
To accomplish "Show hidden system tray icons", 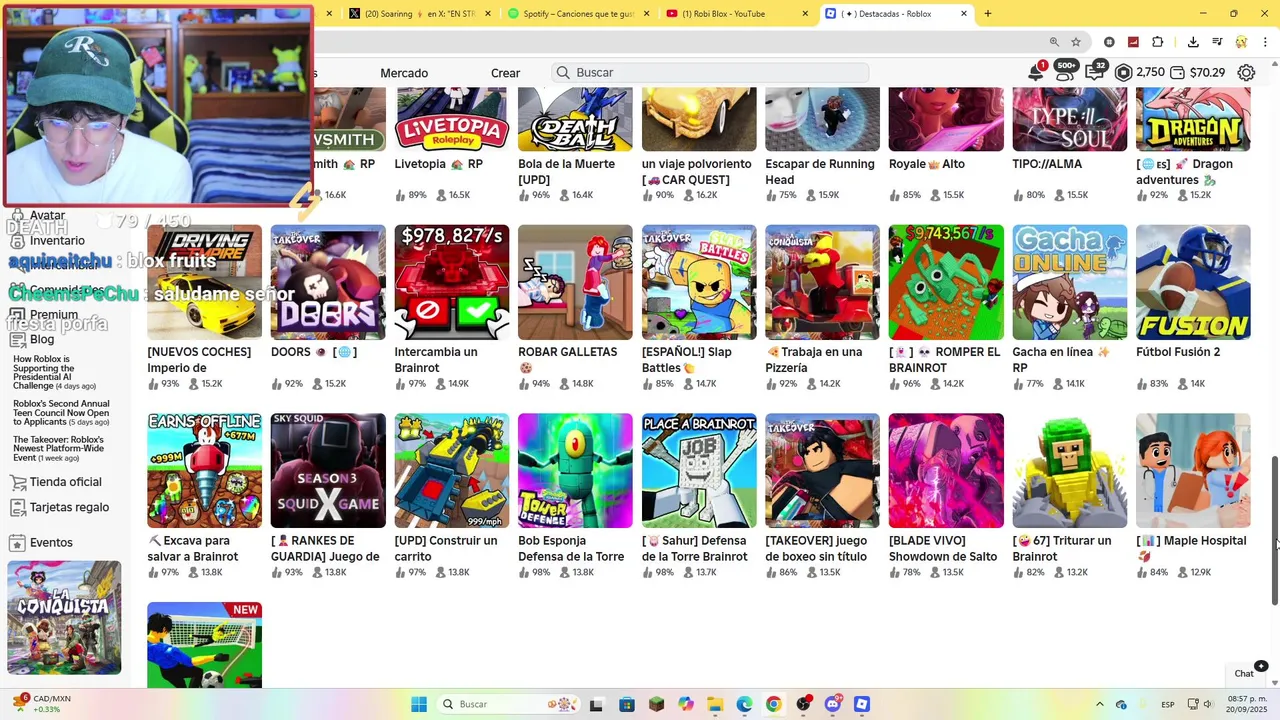I will coord(1100,704).
